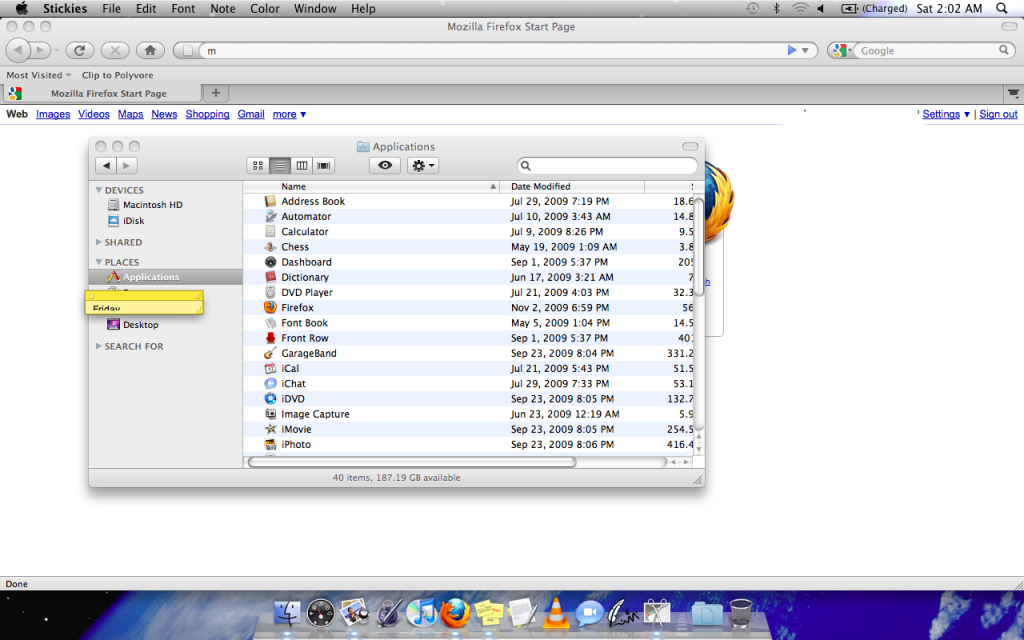Open the URL bar history dropdown arrow
The image size is (1024, 640).
tap(805, 50)
